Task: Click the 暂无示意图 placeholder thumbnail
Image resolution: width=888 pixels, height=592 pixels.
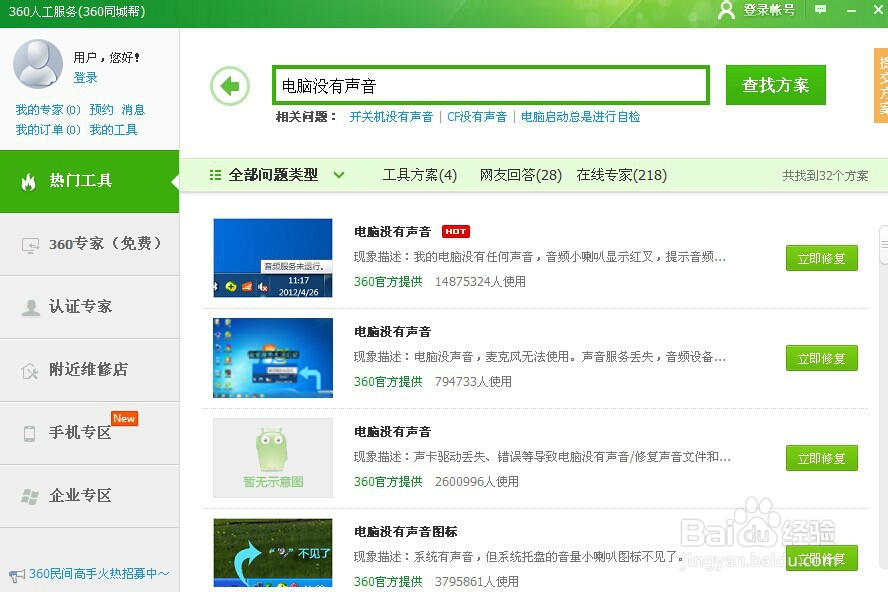Action: pos(273,458)
